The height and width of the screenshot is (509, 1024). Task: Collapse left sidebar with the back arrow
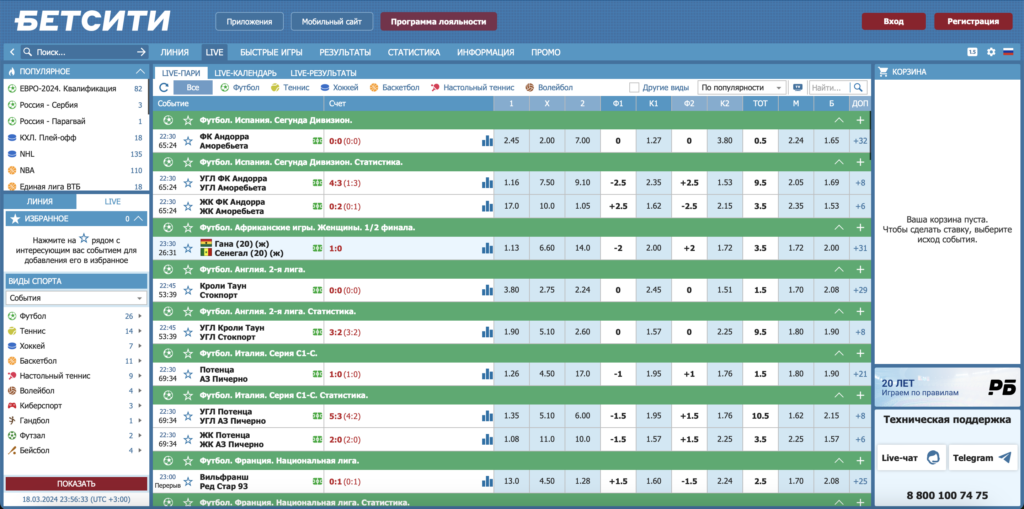coord(12,52)
